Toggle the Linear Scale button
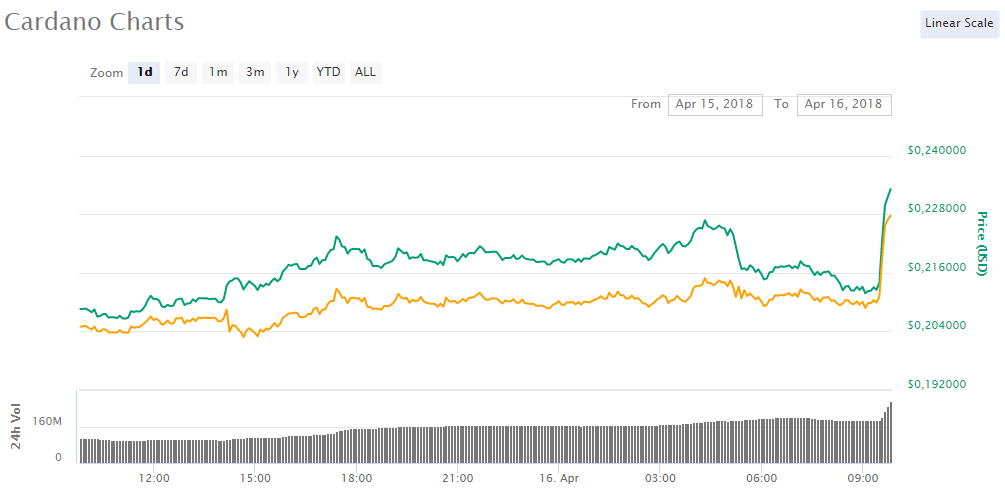The width and height of the screenshot is (1005, 493). (x=958, y=23)
